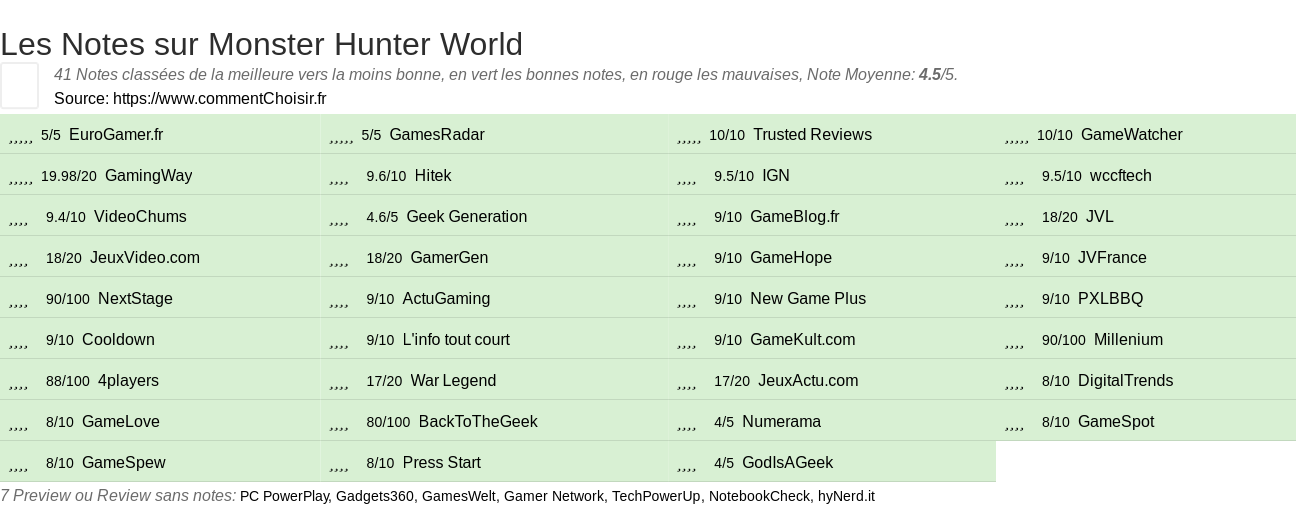
Task: Click the GameSpew review
Action: pos(124,463)
